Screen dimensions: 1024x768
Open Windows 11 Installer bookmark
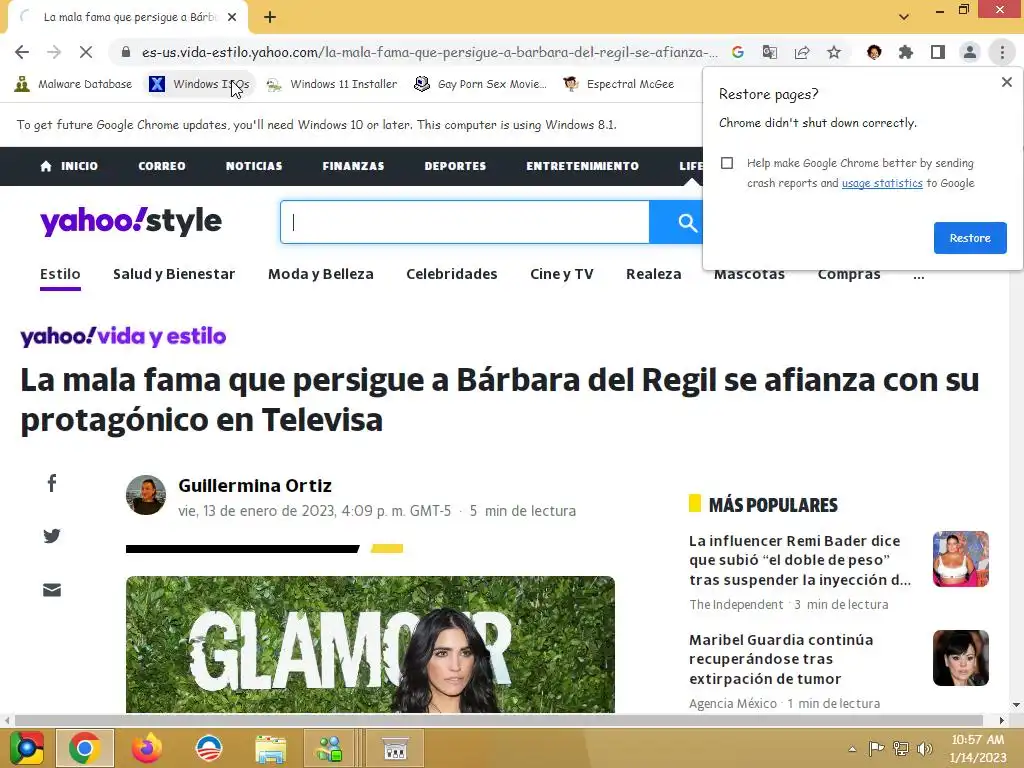(332, 84)
